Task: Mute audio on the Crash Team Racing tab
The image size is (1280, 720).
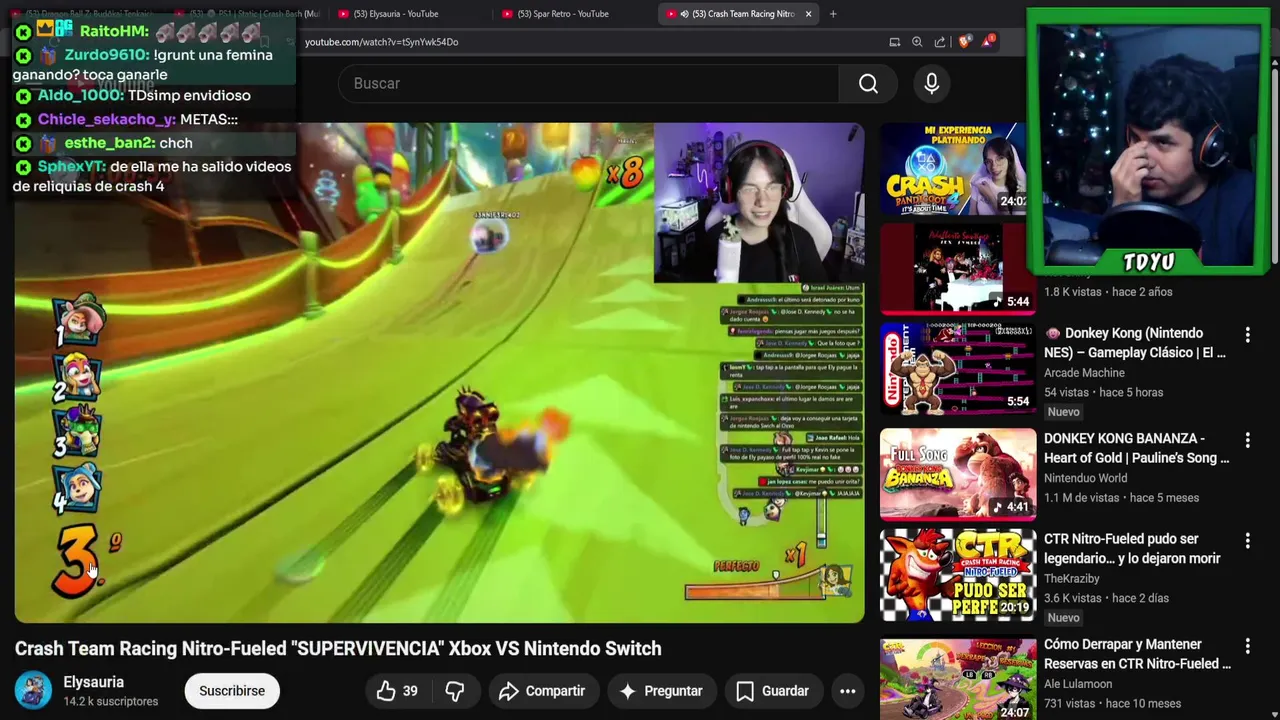Action: [685, 14]
